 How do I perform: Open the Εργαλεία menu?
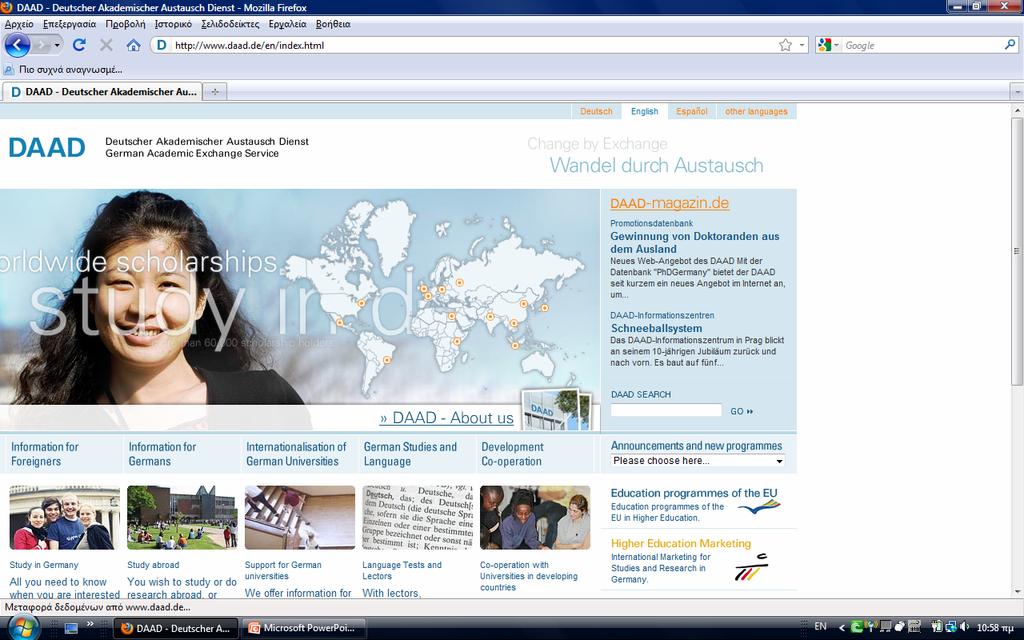[x=287, y=24]
